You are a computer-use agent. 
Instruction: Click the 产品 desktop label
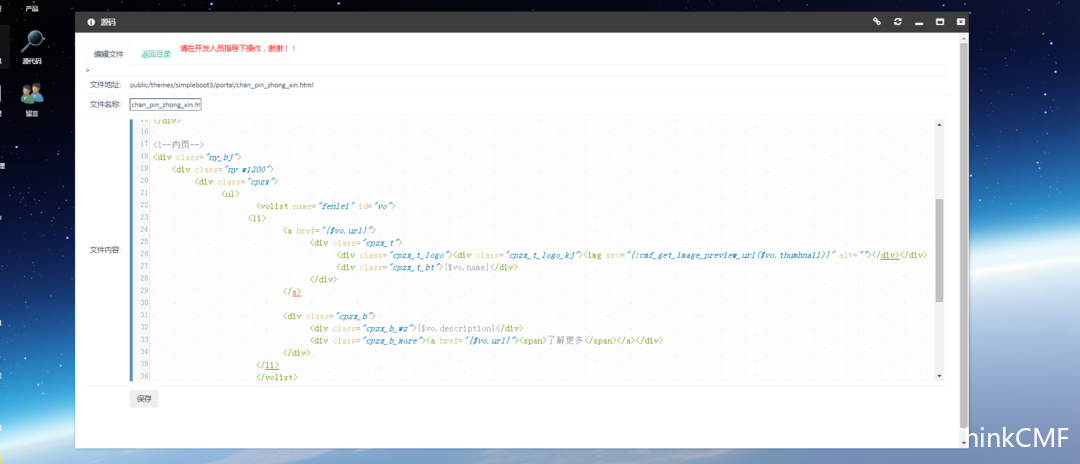[x=32, y=9]
